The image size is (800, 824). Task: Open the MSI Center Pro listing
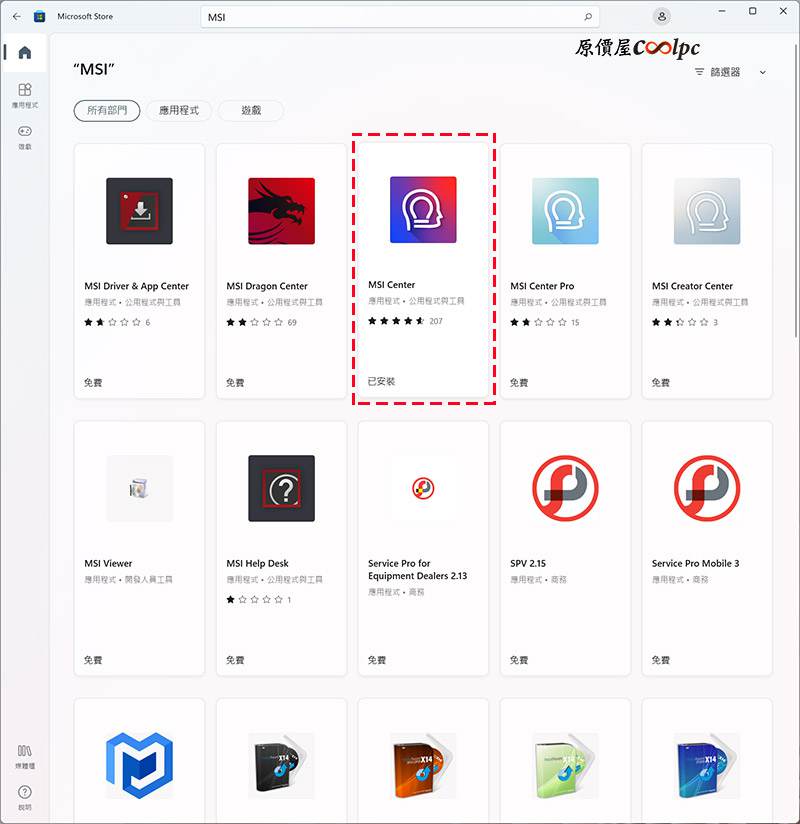click(x=565, y=270)
